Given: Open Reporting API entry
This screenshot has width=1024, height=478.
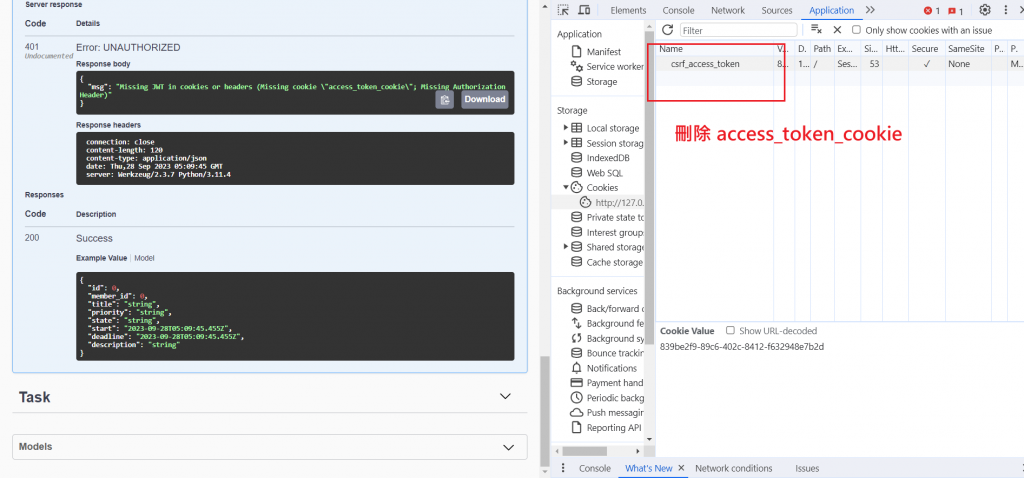Looking at the screenshot, I should [605, 428].
